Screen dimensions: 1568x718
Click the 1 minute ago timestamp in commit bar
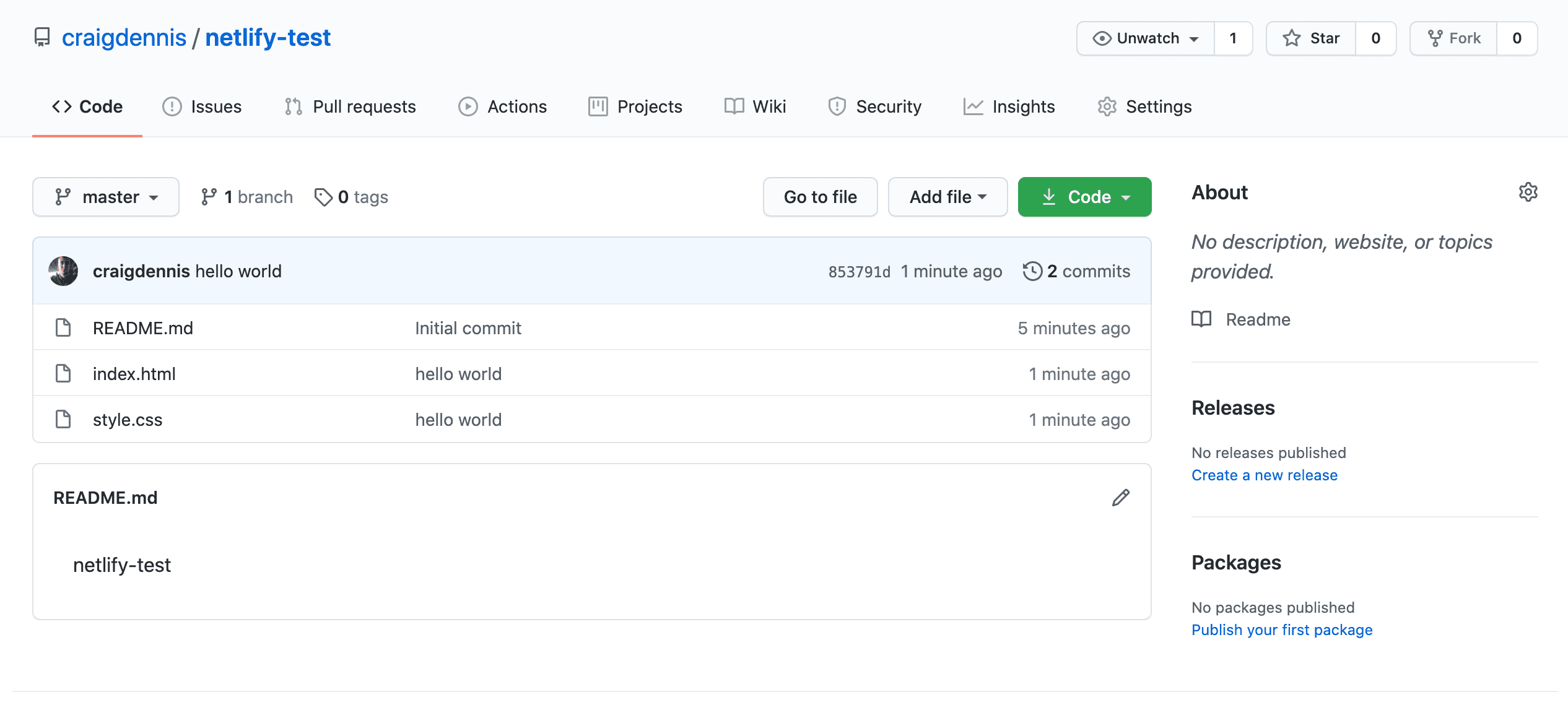951,271
